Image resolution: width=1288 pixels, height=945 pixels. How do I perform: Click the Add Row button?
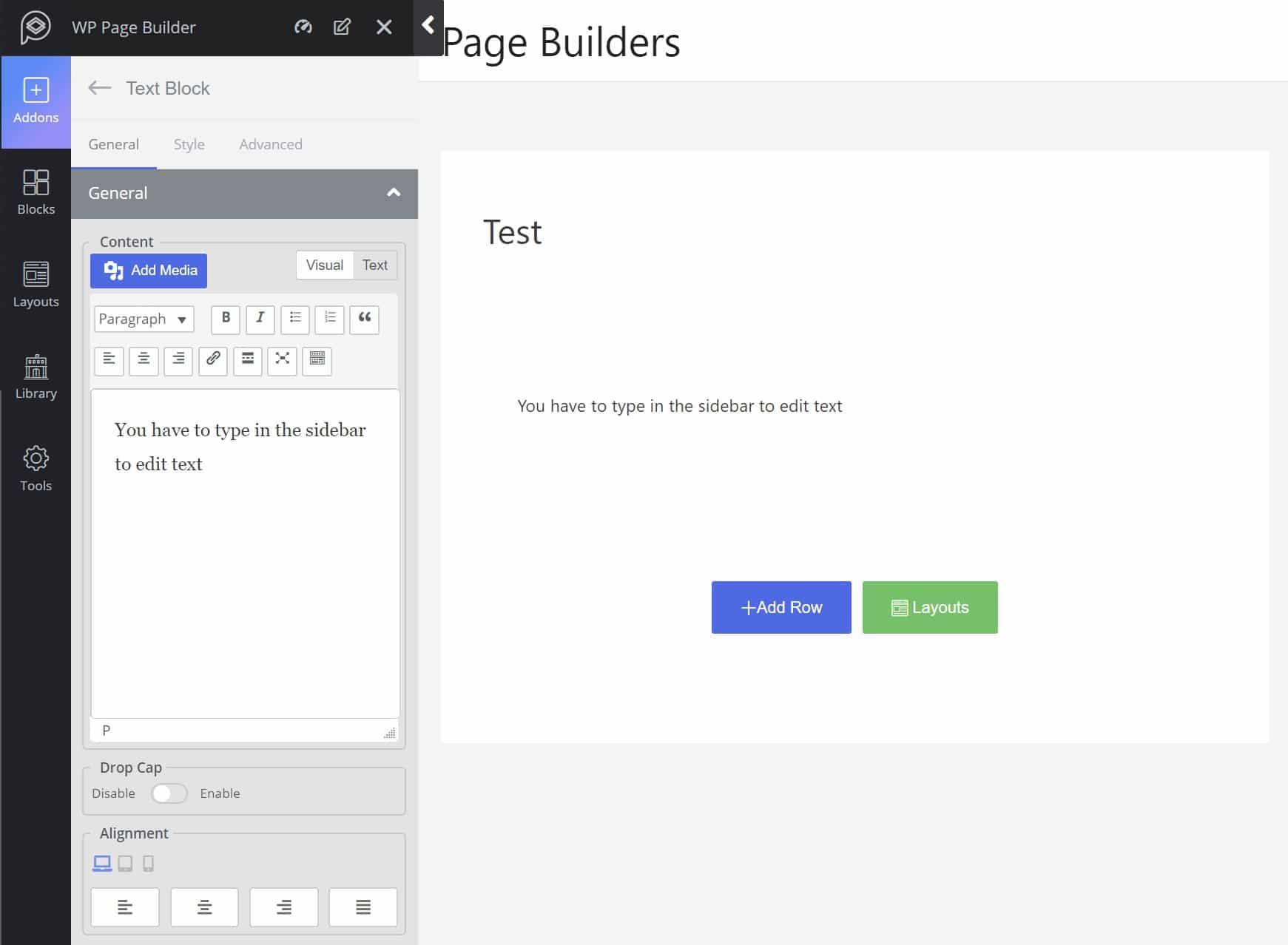click(x=781, y=607)
